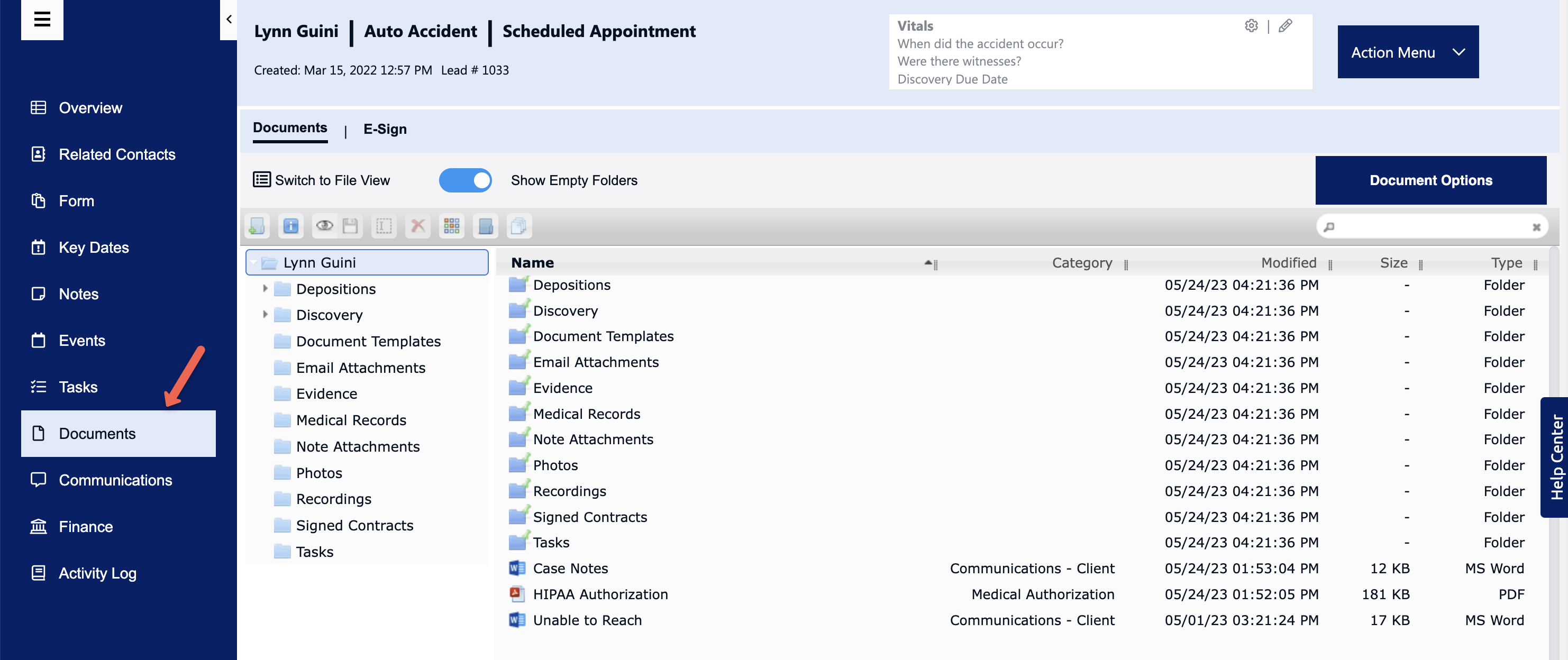Click the rename toolbar icon

[384, 226]
